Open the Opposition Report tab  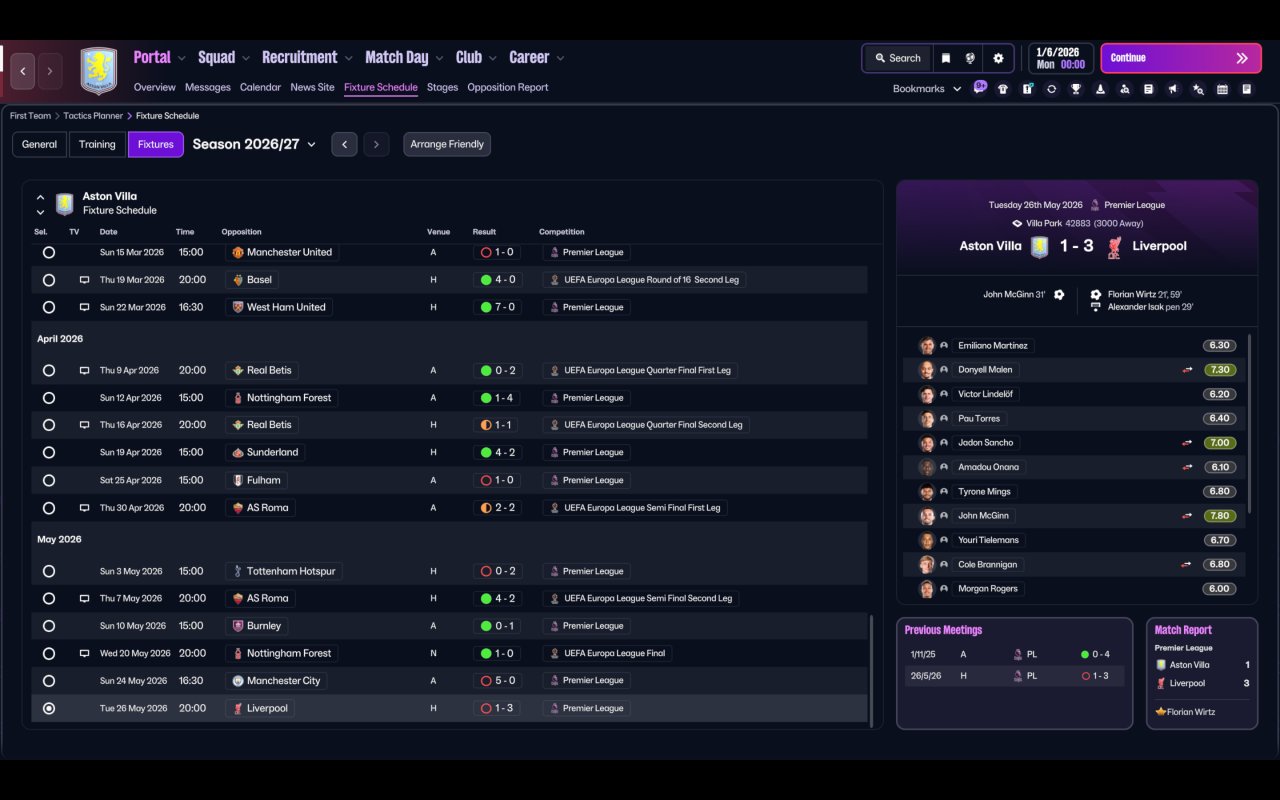click(x=508, y=87)
